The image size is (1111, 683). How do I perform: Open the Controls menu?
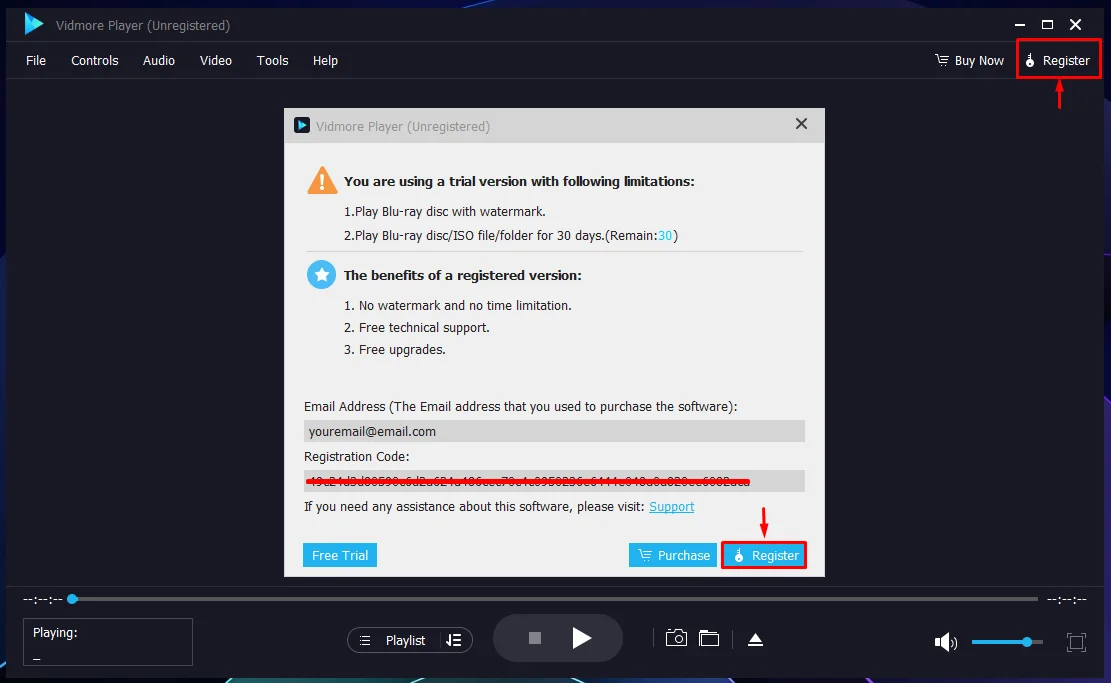tap(94, 60)
